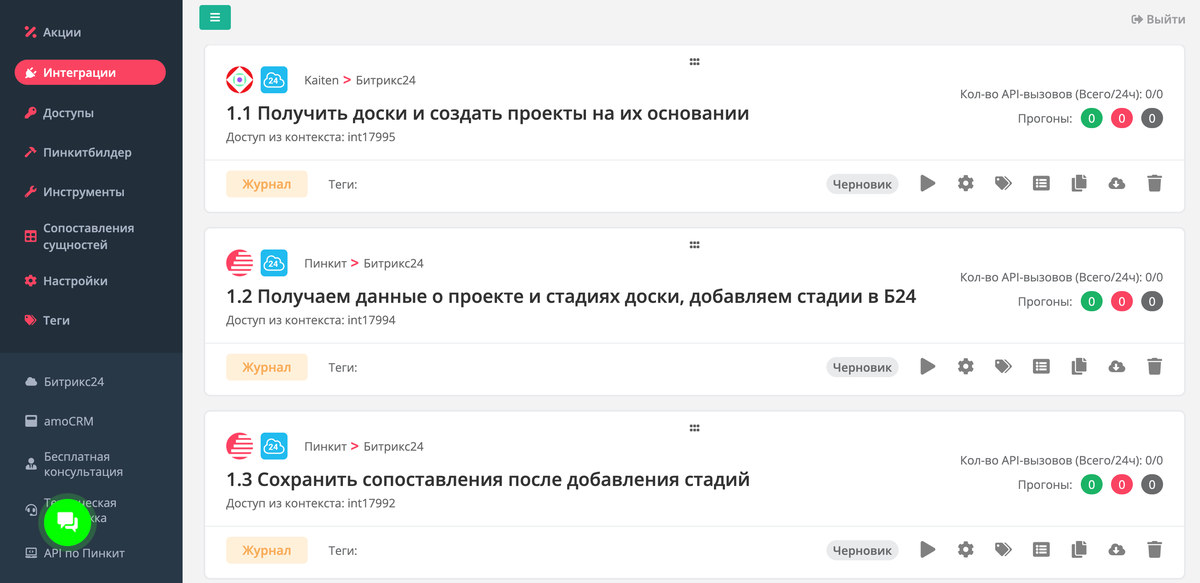The width and height of the screenshot is (1200, 583).
Task: Copy integration 1.1 with duplicate icon
Action: (x=1078, y=183)
